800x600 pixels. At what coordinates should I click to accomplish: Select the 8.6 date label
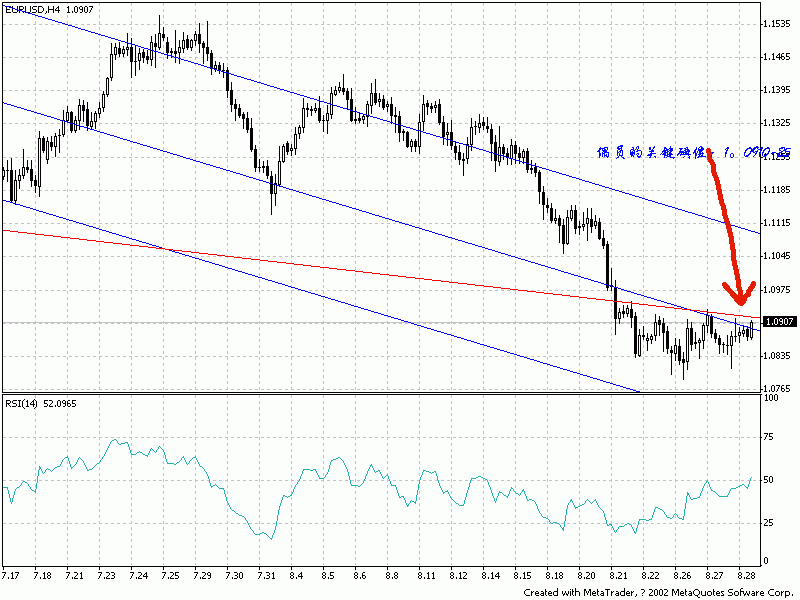[360, 576]
